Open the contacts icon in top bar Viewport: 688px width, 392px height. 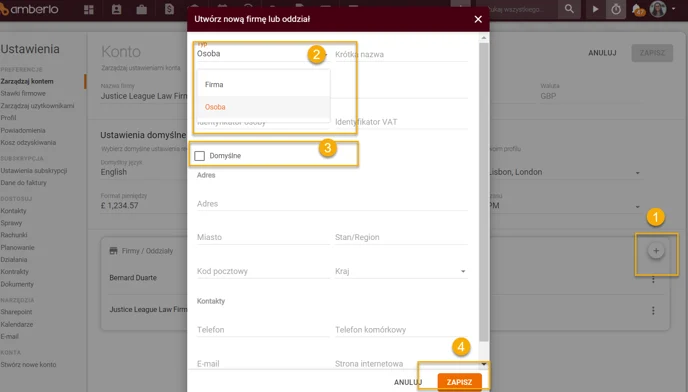click(x=116, y=9)
